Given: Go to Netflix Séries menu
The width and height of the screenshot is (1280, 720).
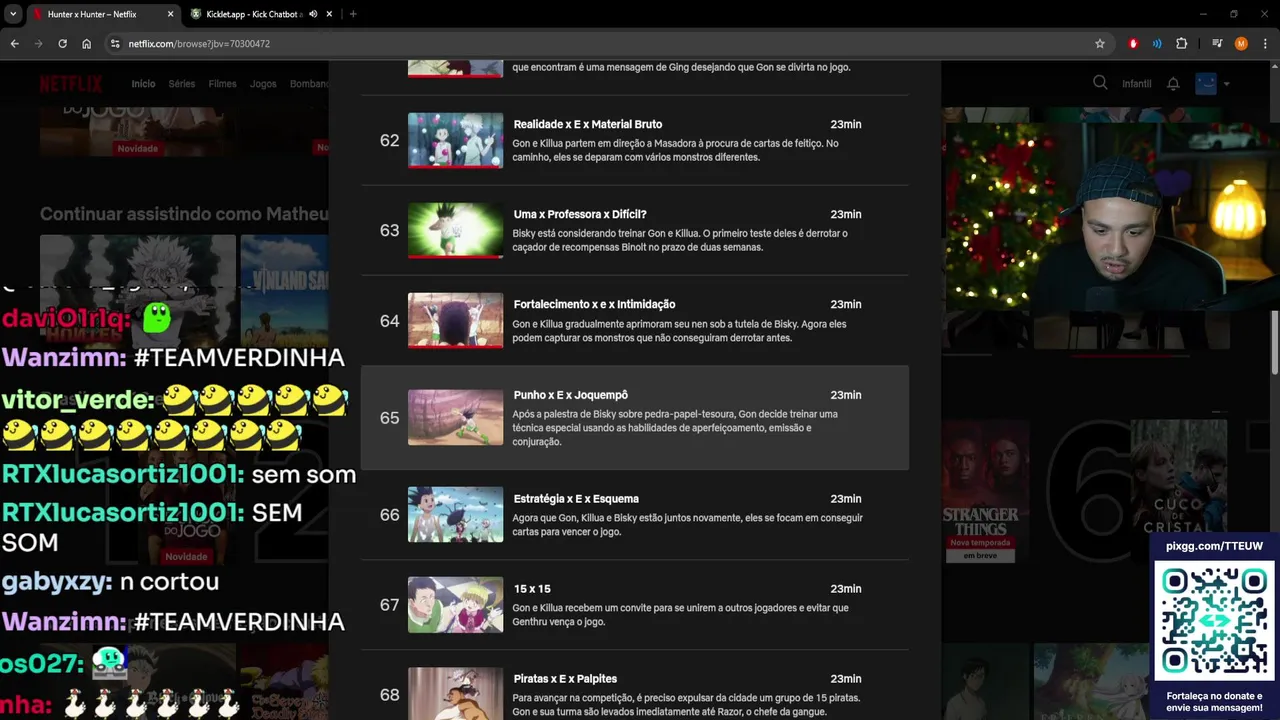Looking at the screenshot, I should pos(182,84).
